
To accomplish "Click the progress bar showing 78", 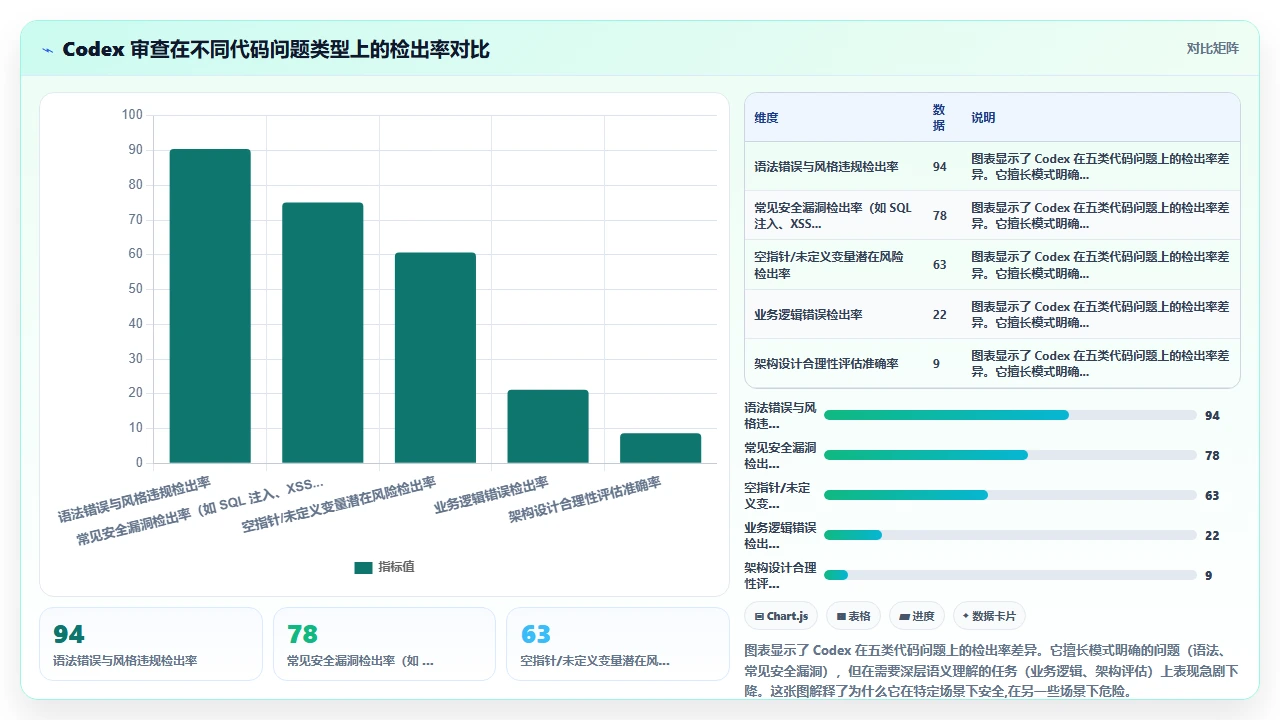I will (1010, 455).
